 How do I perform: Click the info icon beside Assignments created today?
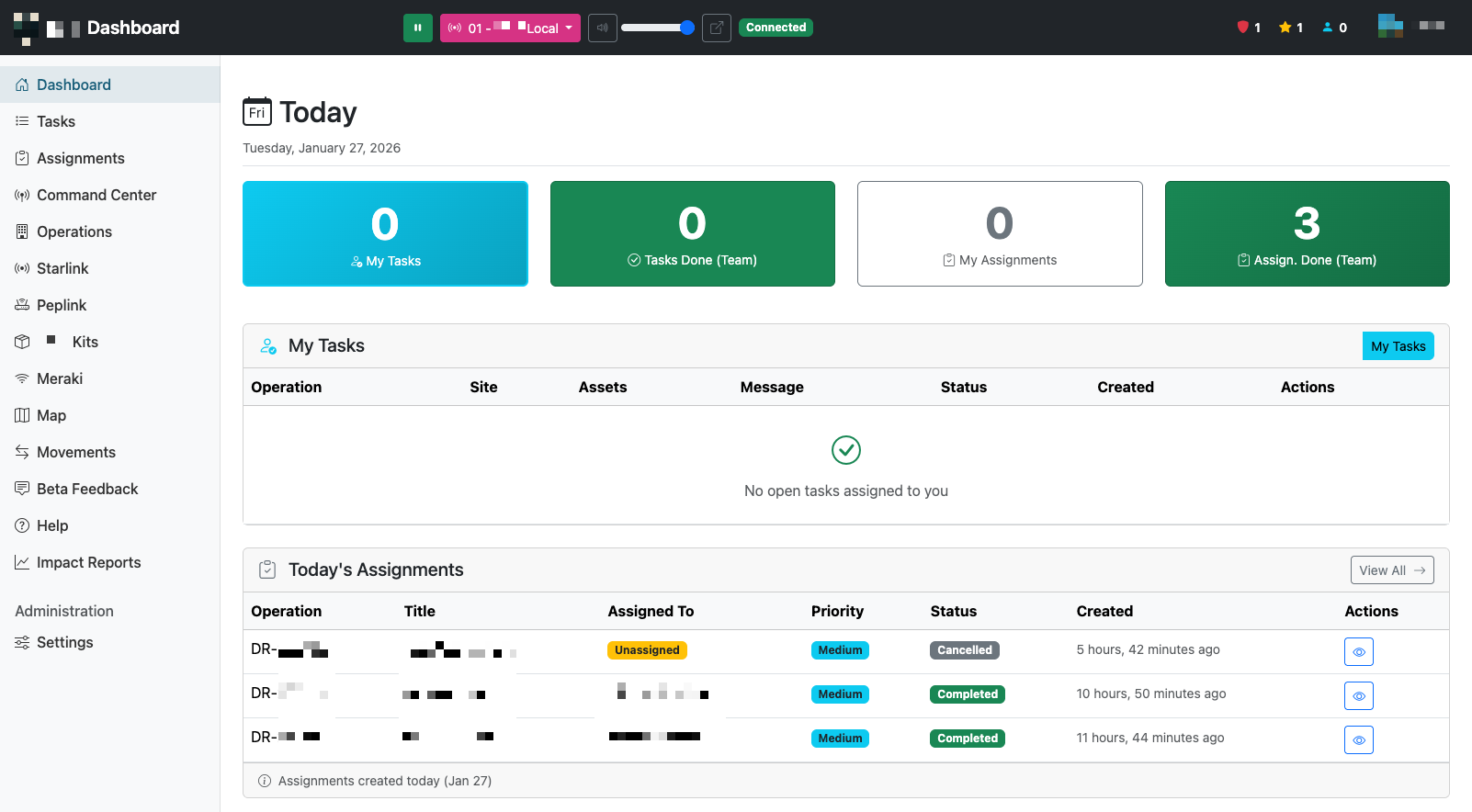[x=265, y=781]
